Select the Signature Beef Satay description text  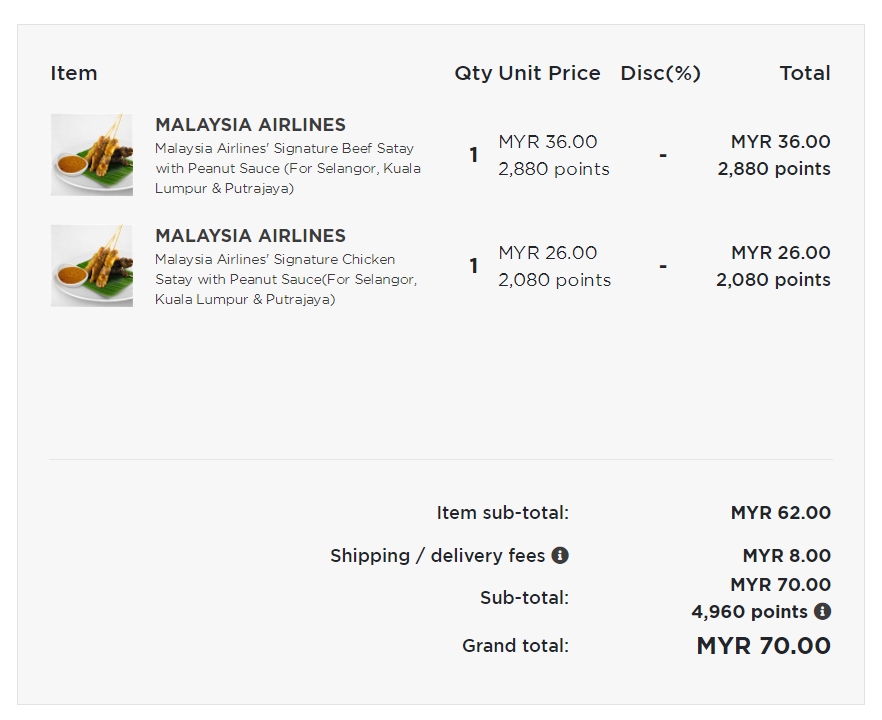(x=288, y=168)
